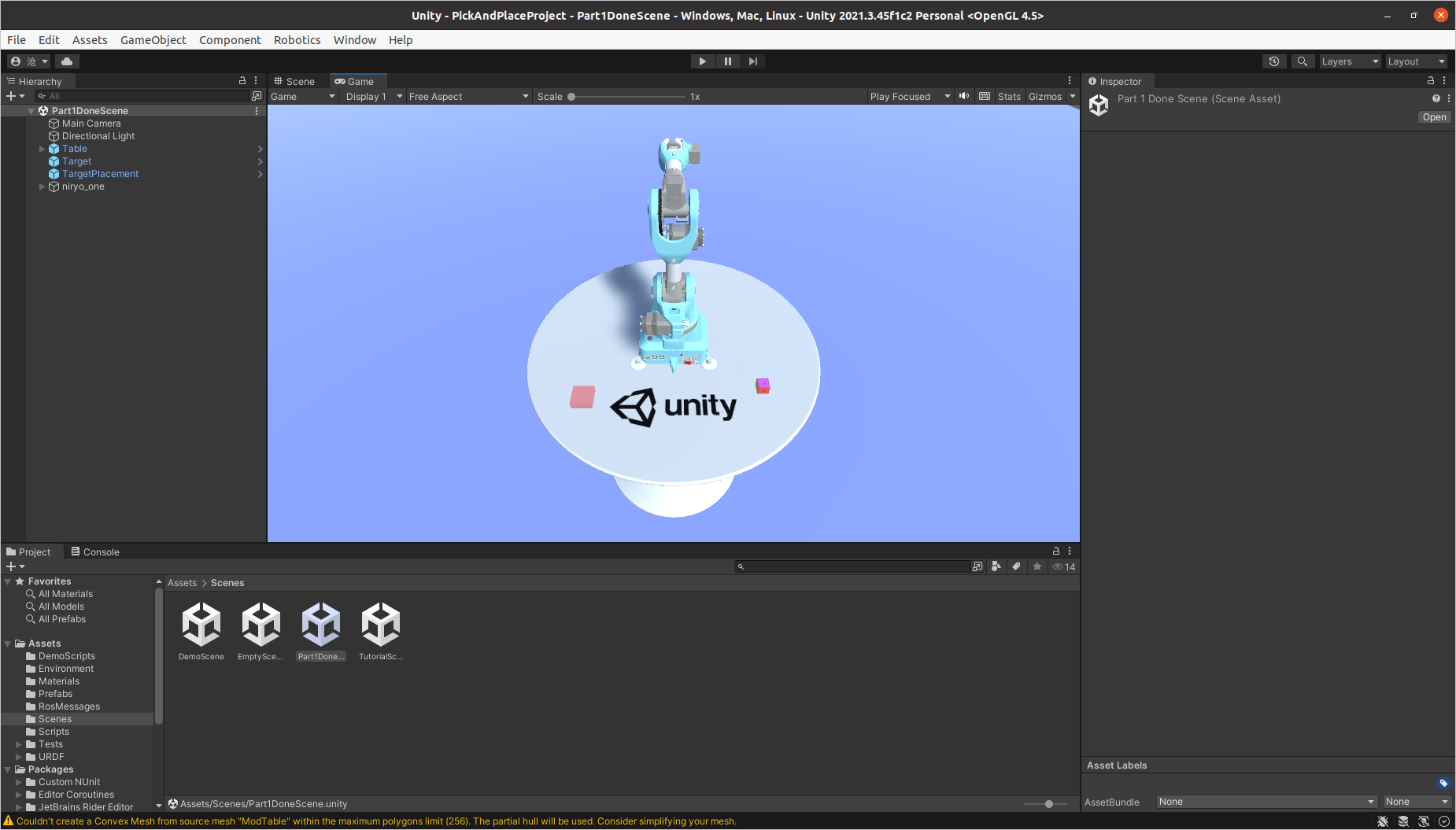Open the AssetBundle name dropdown

click(x=1266, y=802)
